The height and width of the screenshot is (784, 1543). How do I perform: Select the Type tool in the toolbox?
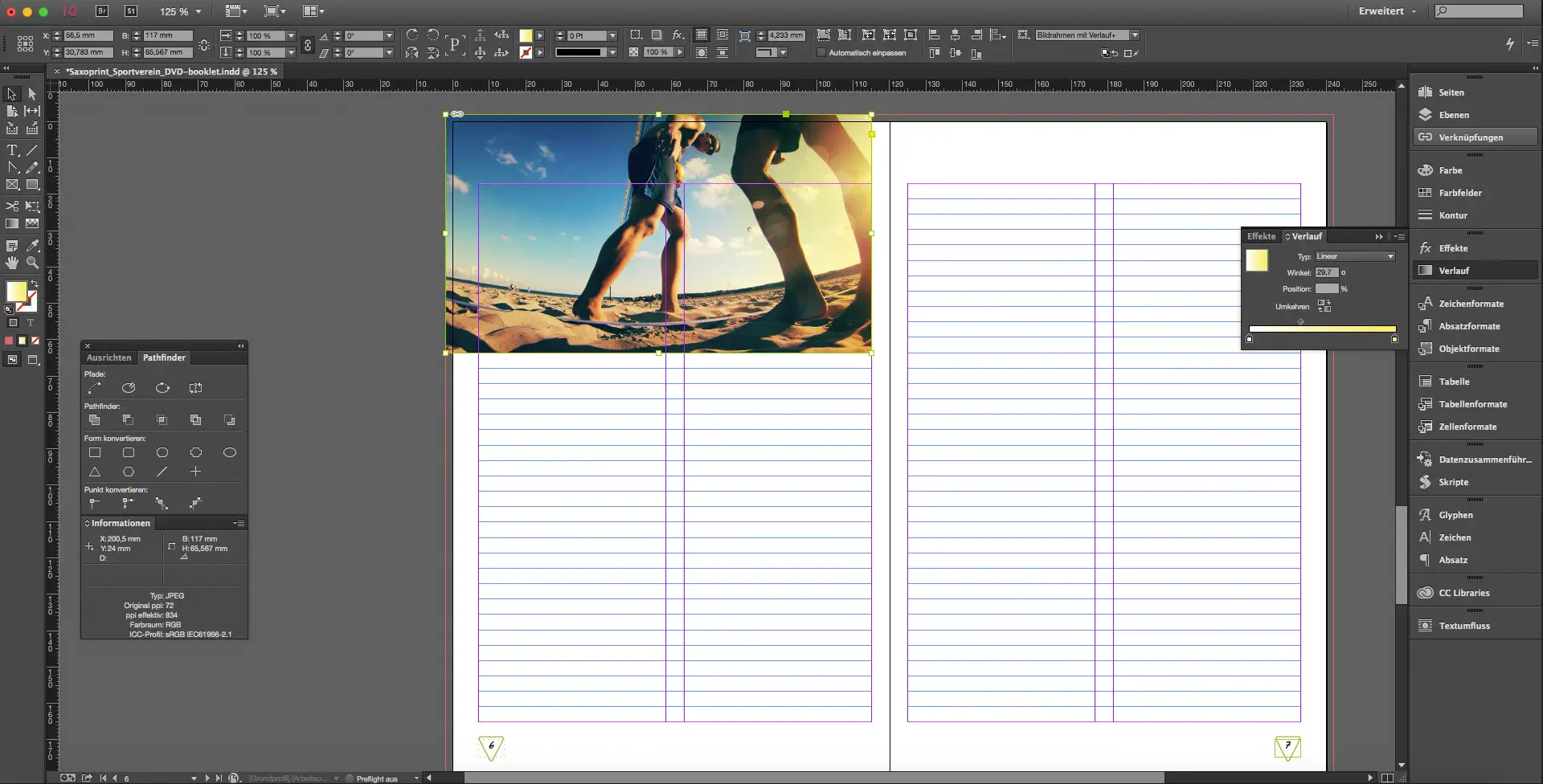[12, 150]
